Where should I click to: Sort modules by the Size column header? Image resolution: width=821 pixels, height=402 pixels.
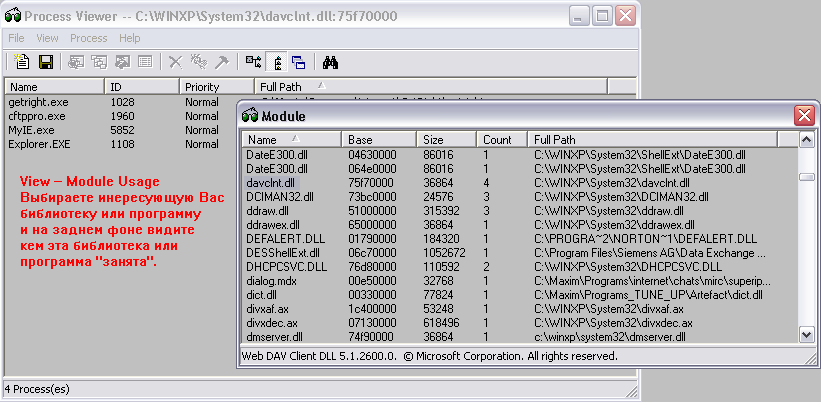tap(445, 140)
